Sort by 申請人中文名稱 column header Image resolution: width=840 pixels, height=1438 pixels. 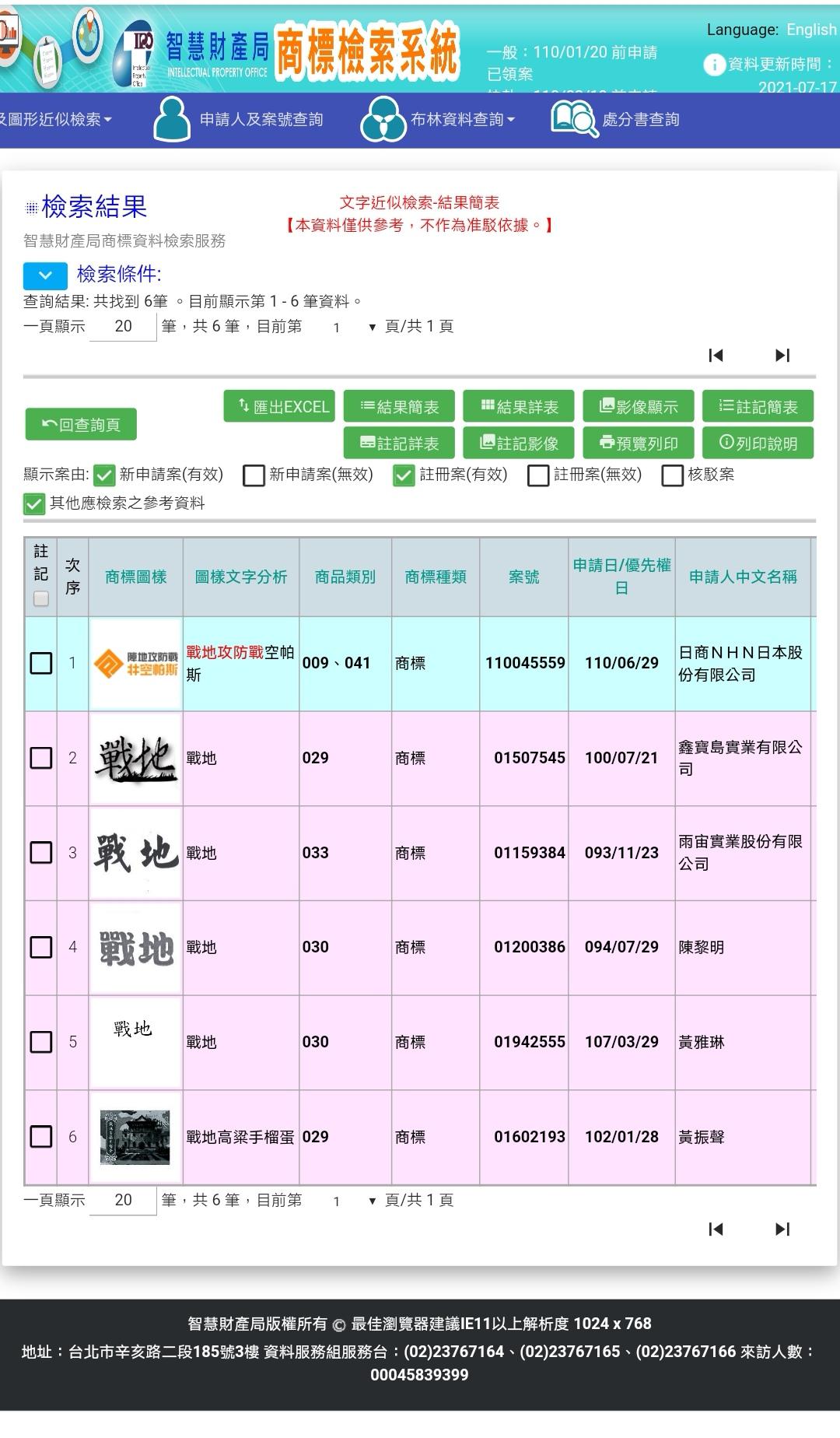point(743,577)
